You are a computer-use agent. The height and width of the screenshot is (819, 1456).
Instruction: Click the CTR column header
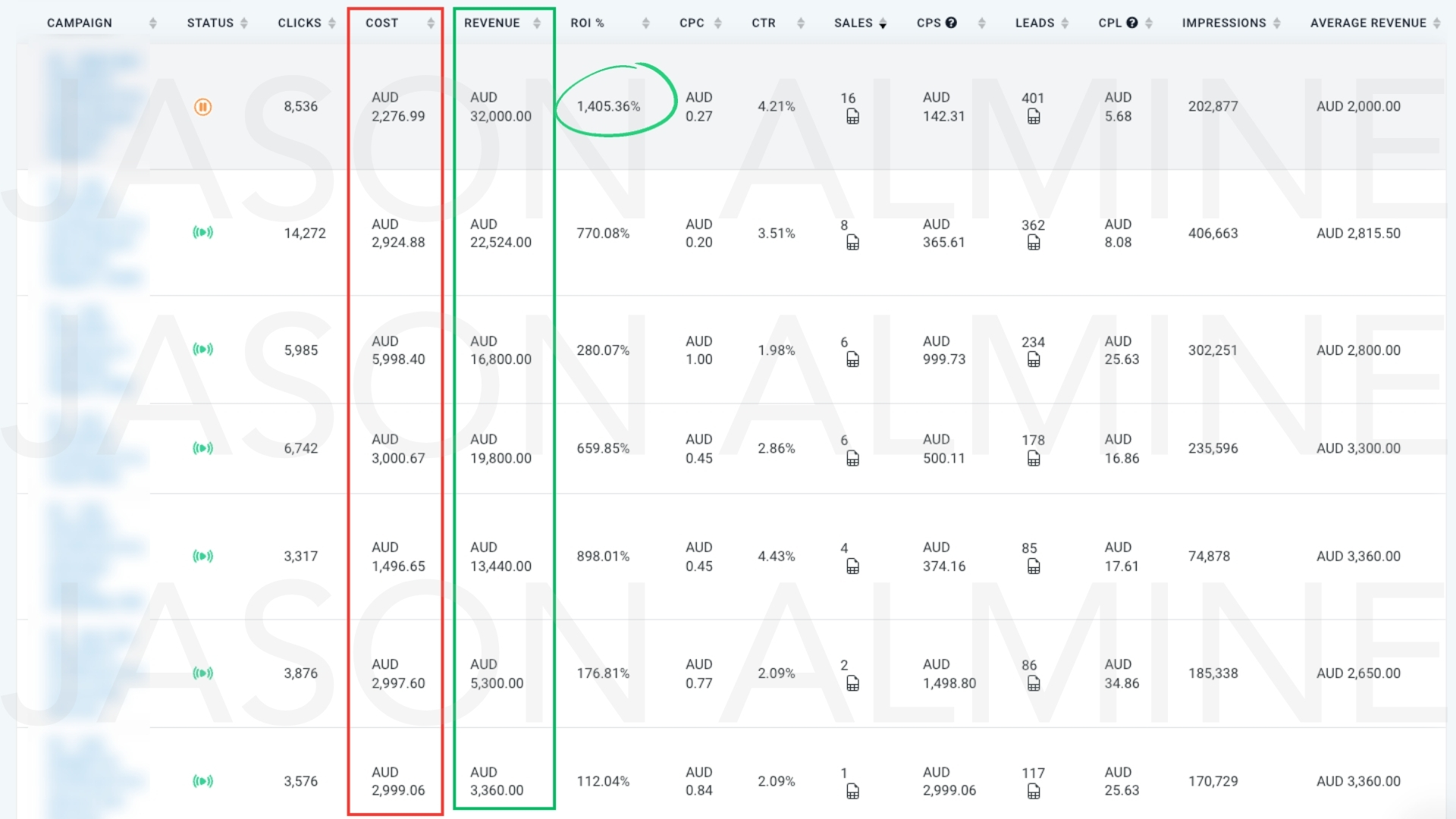coord(763,23)
